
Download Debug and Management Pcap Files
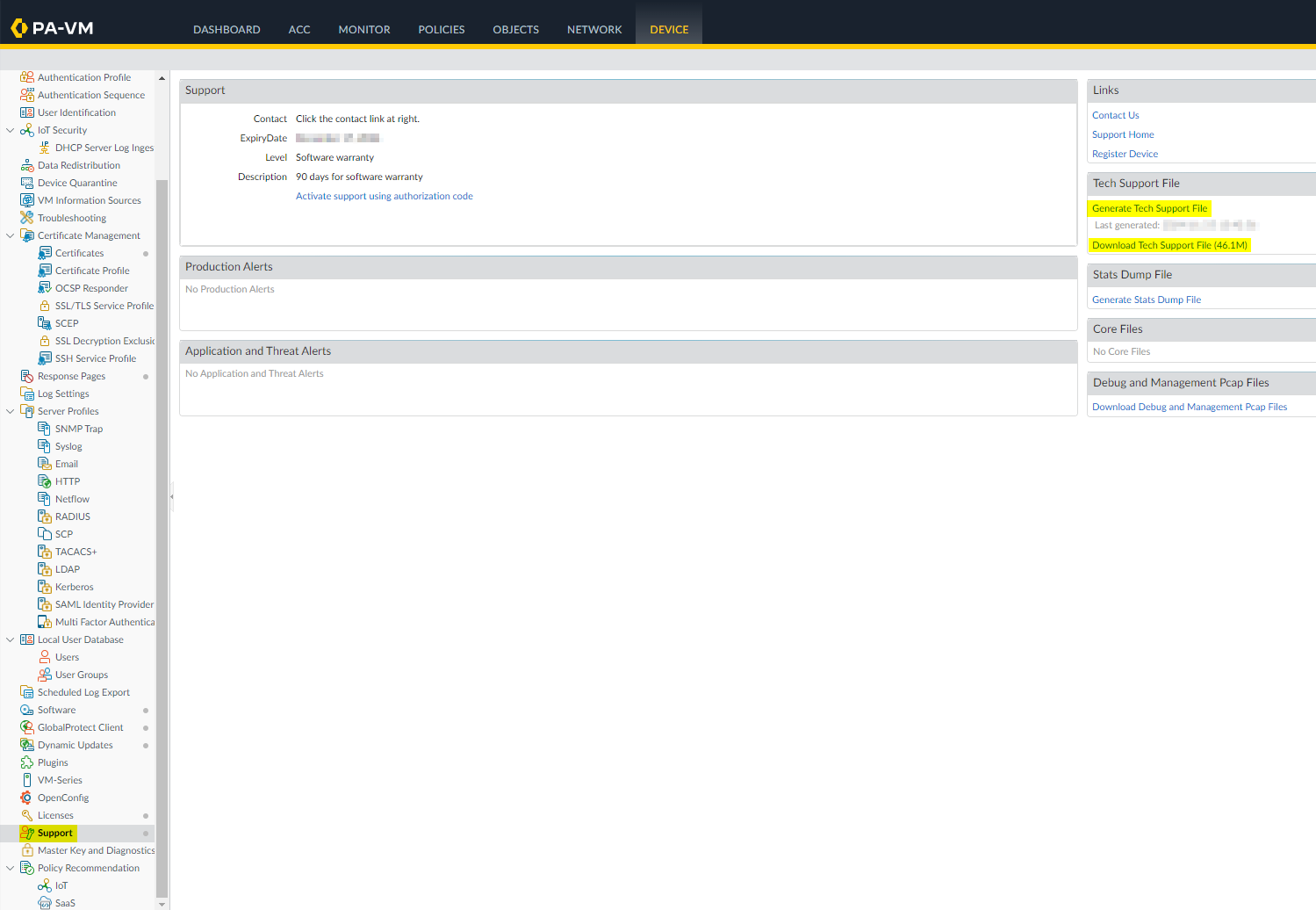[1189, 407]
